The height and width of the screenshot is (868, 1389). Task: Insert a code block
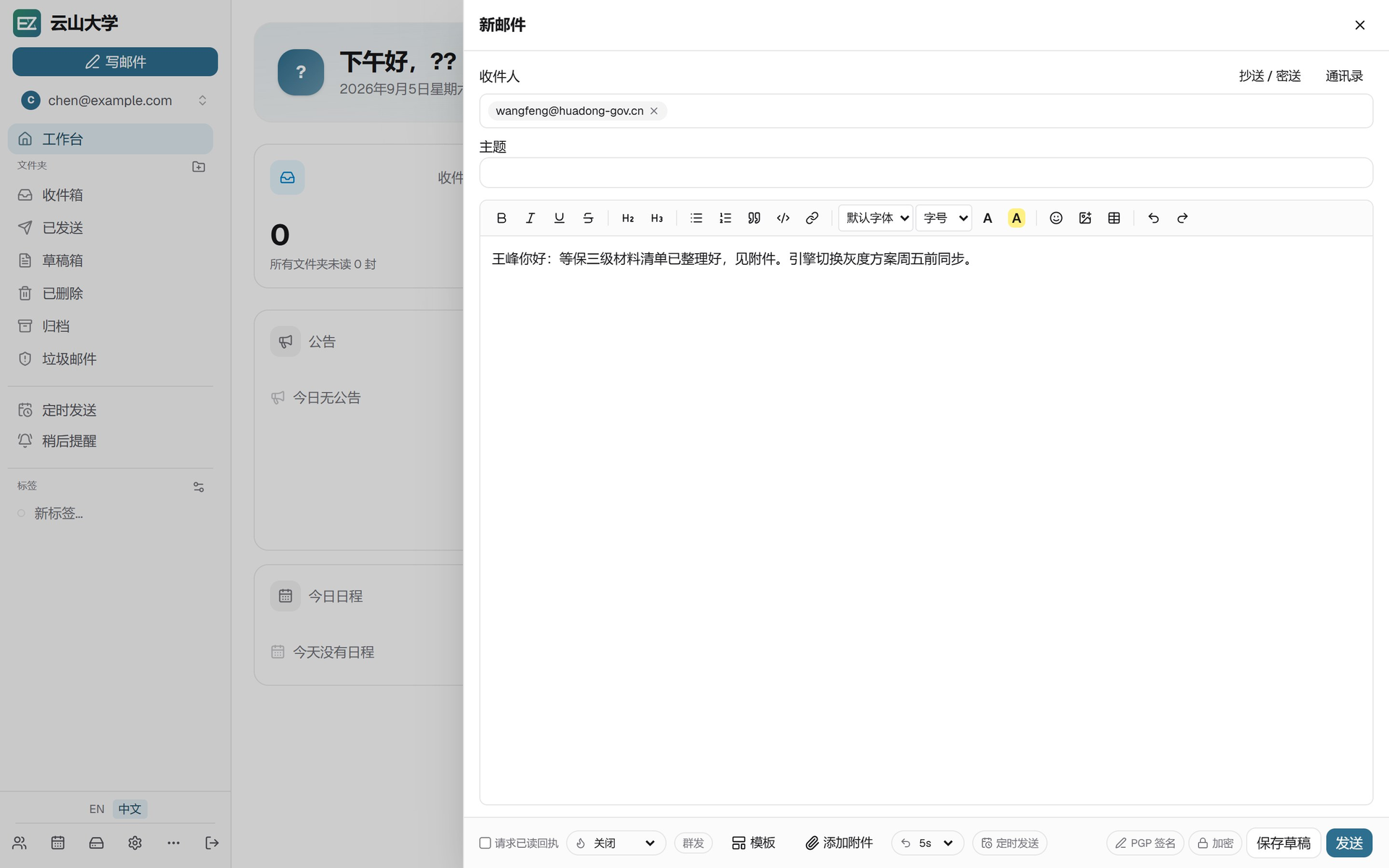coord(783,218)
